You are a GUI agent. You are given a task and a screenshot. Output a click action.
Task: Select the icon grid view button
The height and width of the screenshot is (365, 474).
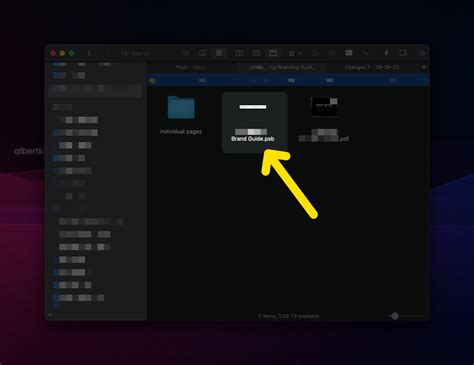[219, 53]
